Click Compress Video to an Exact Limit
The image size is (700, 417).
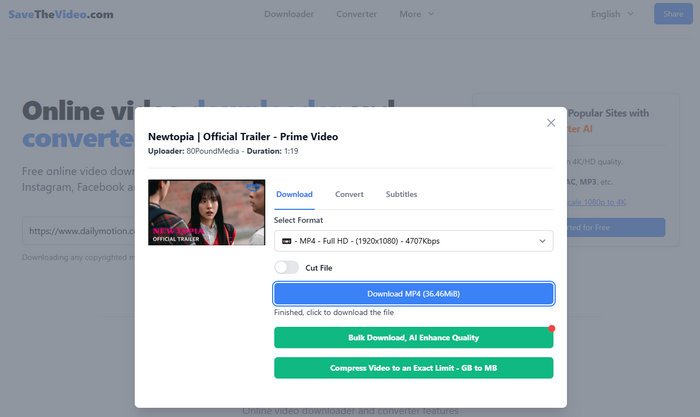click(413, 368)
